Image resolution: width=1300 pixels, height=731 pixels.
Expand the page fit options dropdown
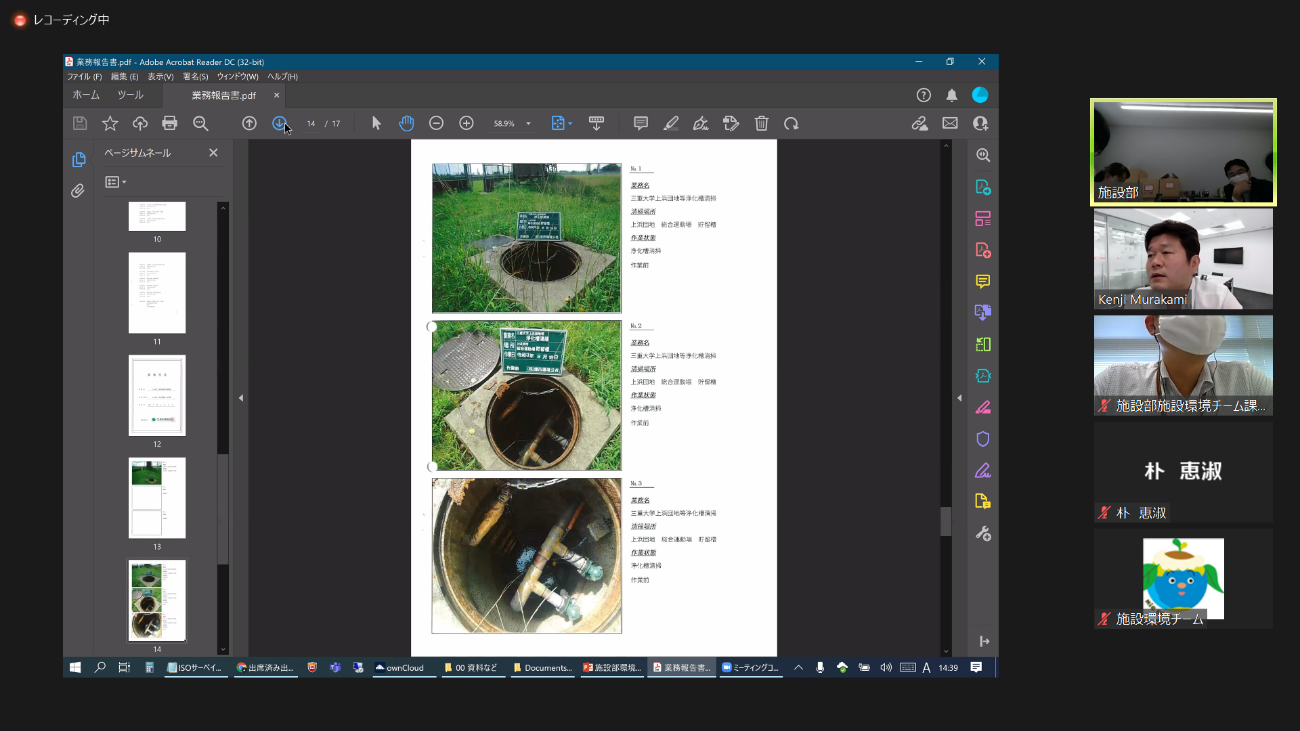[x=570, y=124]
